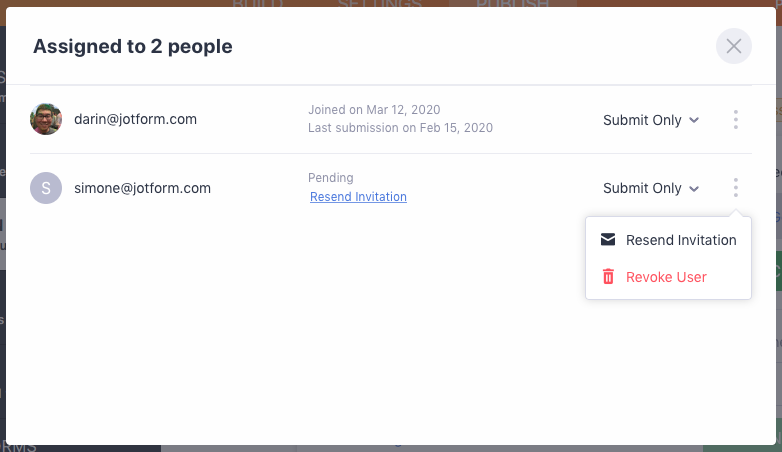Switch to the SETTINGS tab behind the dialog
Screen dimensions: 782x452
(379, 4)
